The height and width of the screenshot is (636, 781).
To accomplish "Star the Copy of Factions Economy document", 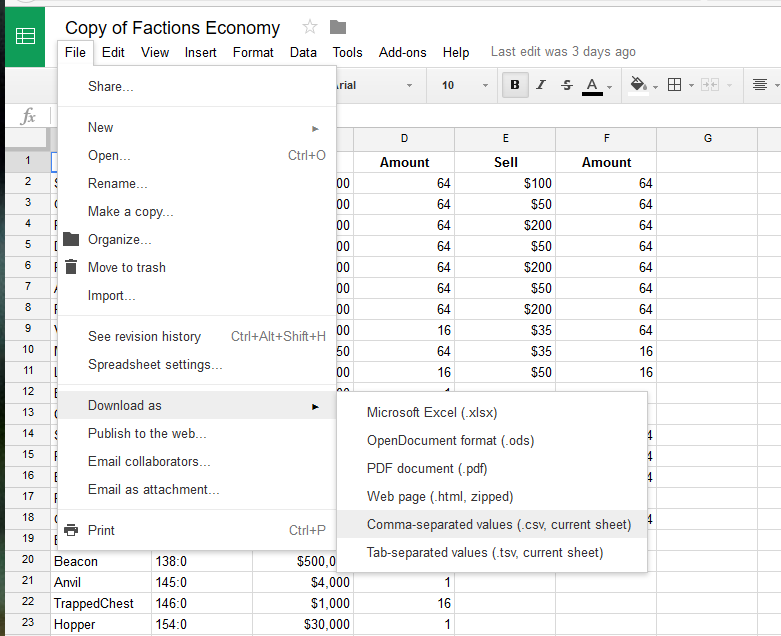I will click(x=309, y=26).
